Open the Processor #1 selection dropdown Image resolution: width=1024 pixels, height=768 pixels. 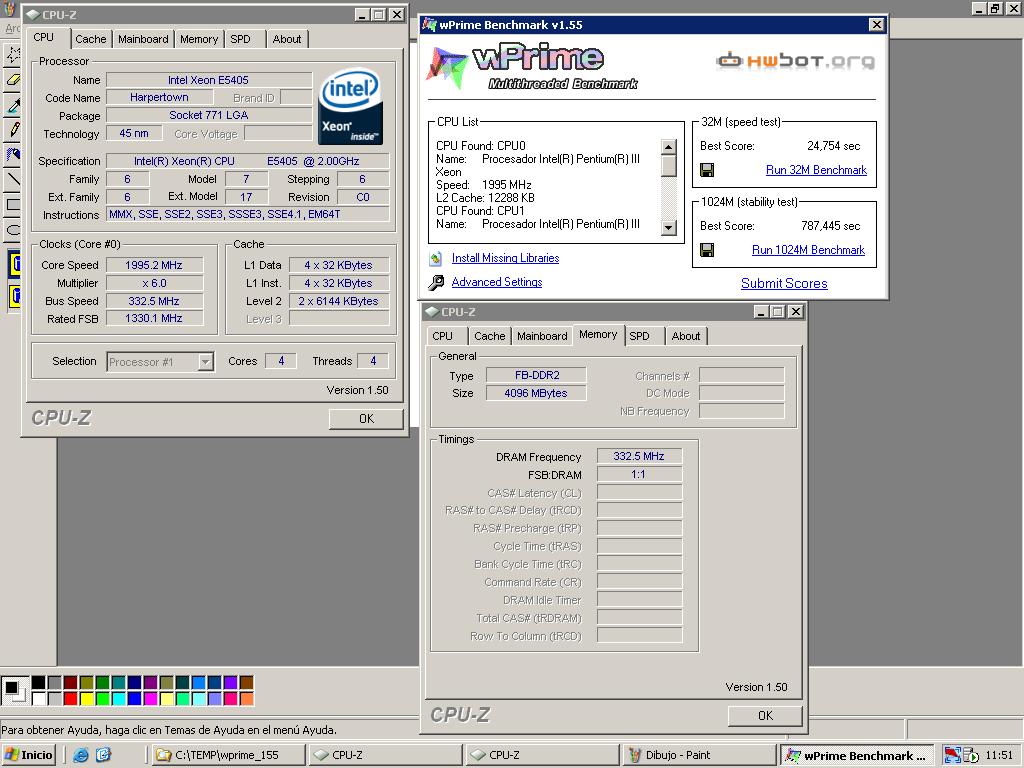click(x=206, y=362)
